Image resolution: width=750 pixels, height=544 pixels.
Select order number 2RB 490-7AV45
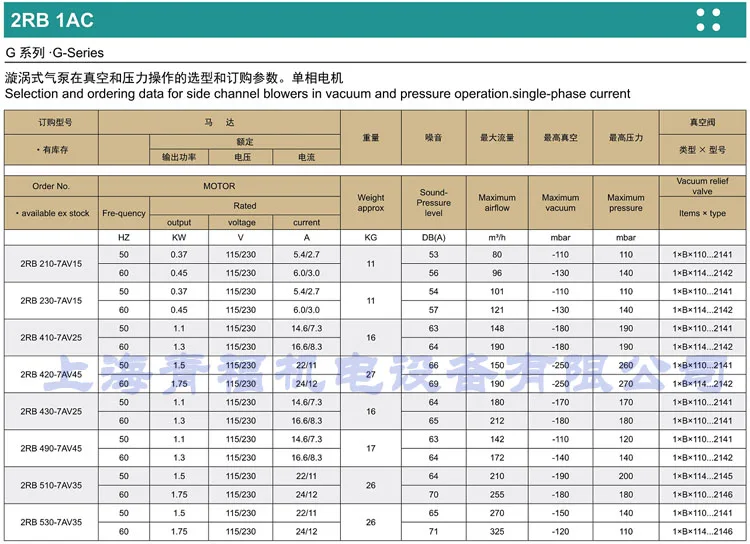(x=51, y=448)
